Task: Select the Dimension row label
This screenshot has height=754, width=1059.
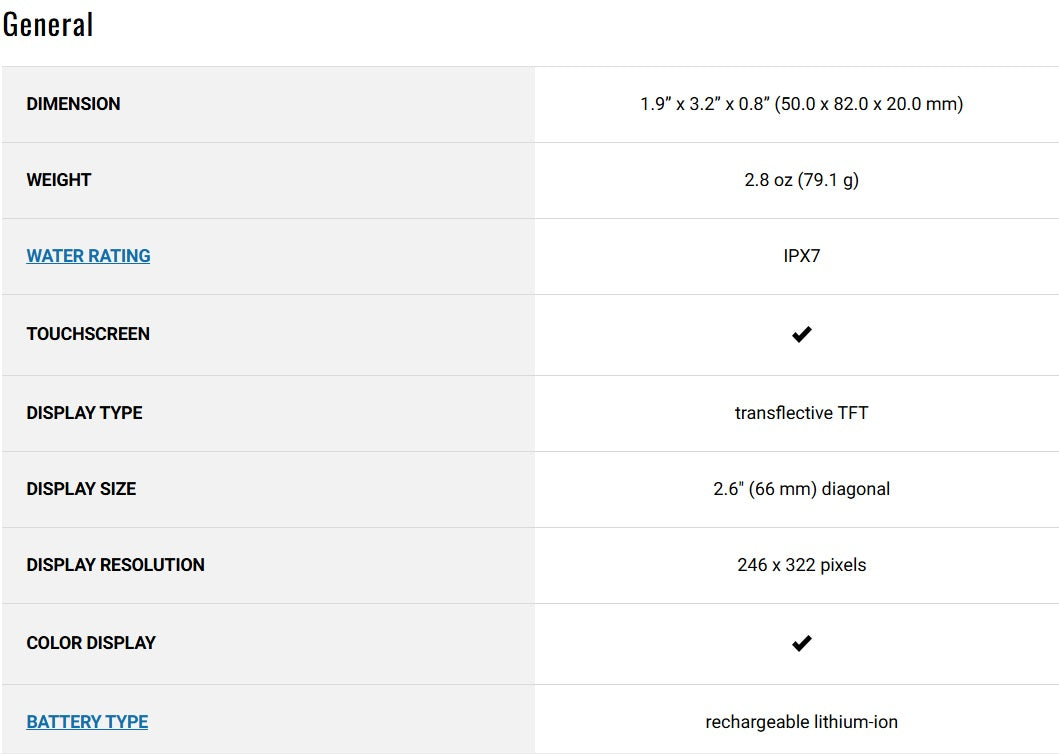Action: click(x=73, y=104)
